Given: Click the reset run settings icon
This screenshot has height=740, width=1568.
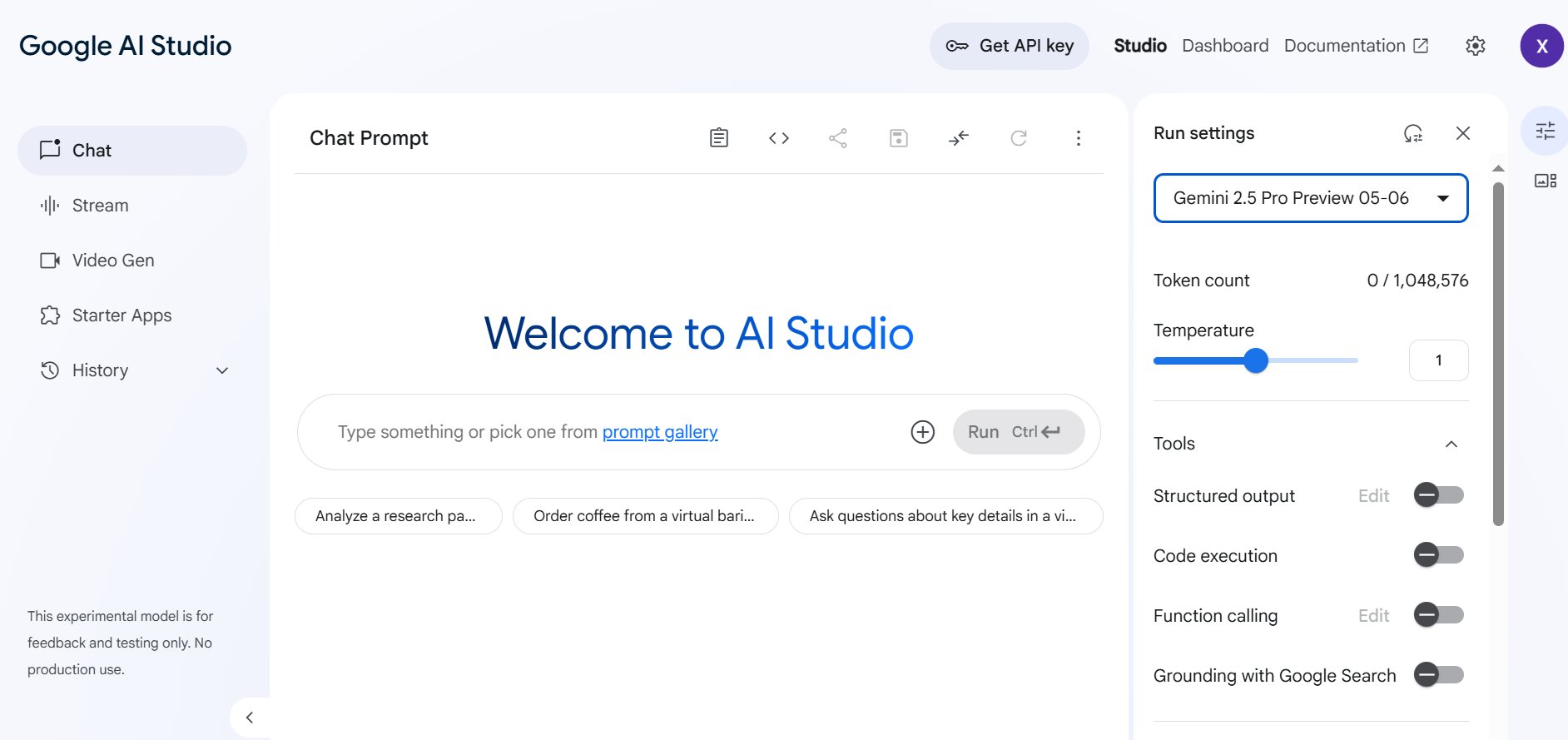Looking at the screenshot, I should [1413, 133].
